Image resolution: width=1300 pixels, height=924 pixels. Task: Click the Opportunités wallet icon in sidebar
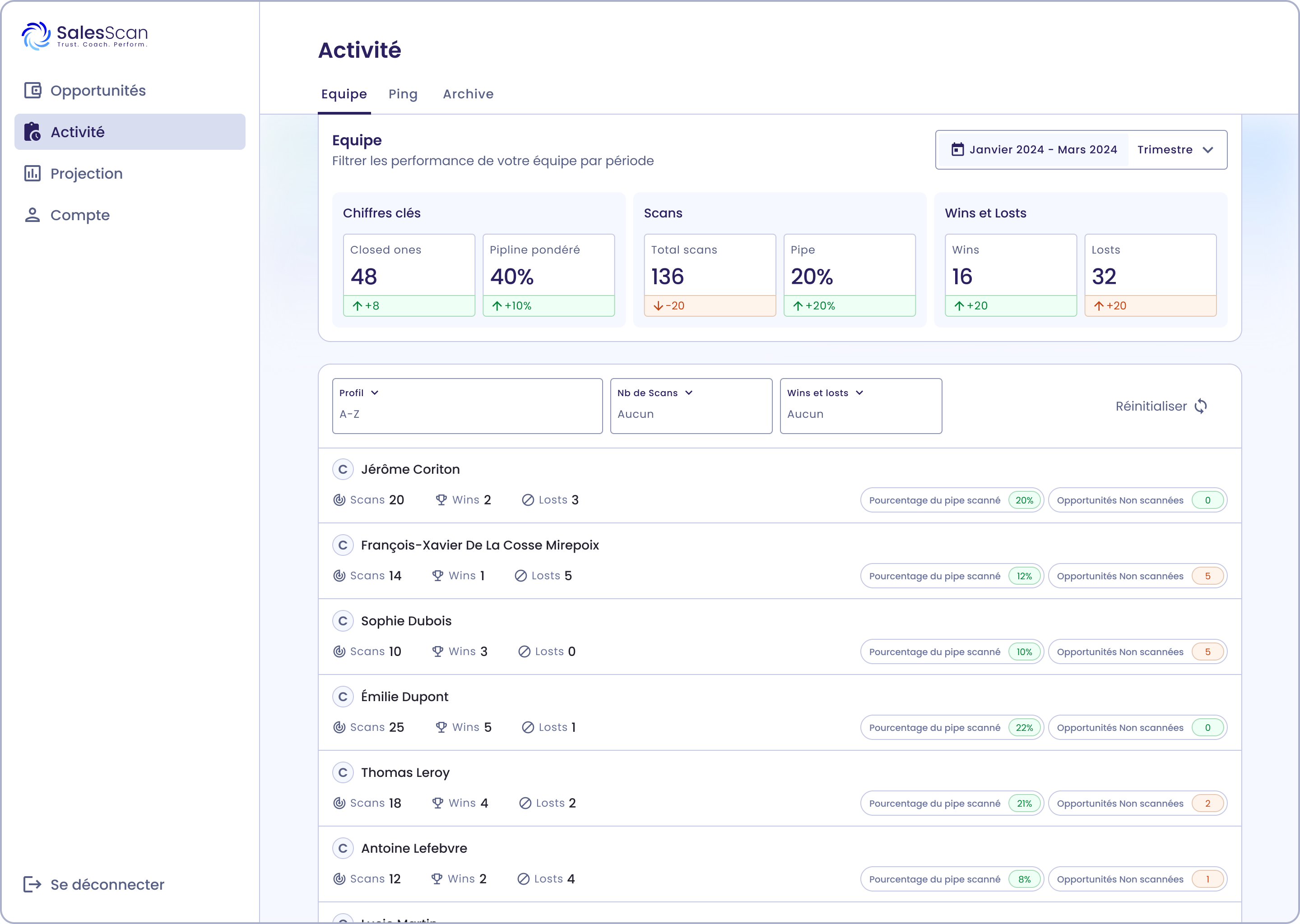tap(32, 91)
